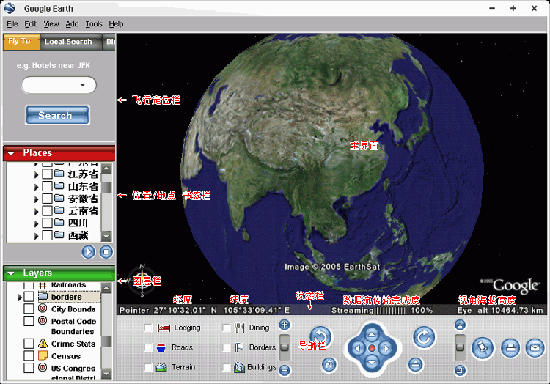
Task: Click the Buildings icon in the bottom panel
Action: tap(240, 367)
